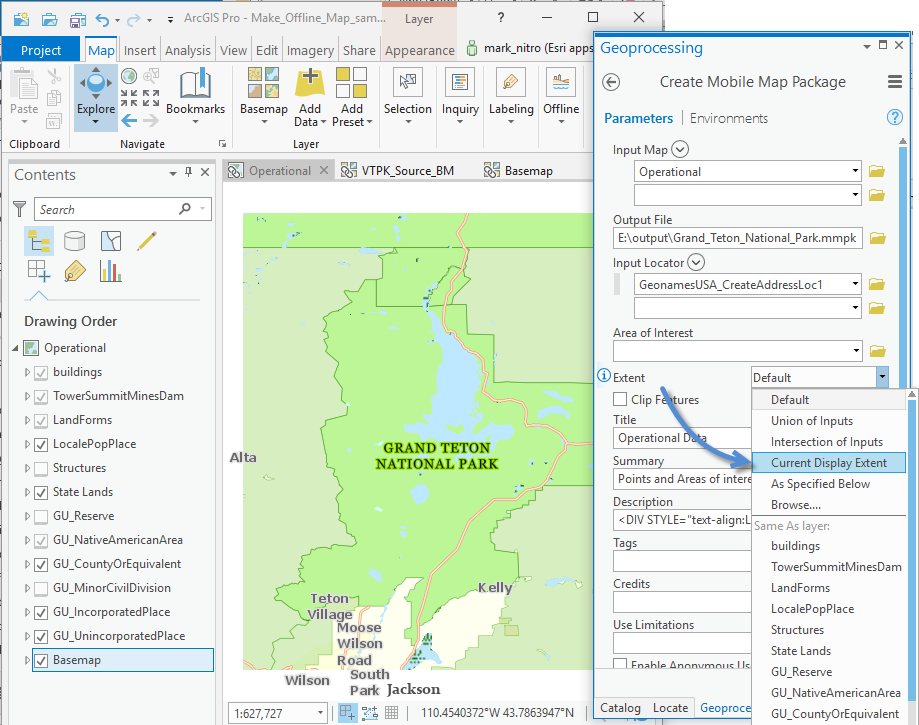Switch to the Analysis ribbon tab
Image resolution: width=919 pixels, height=725 pixels.
click(188, 50)
